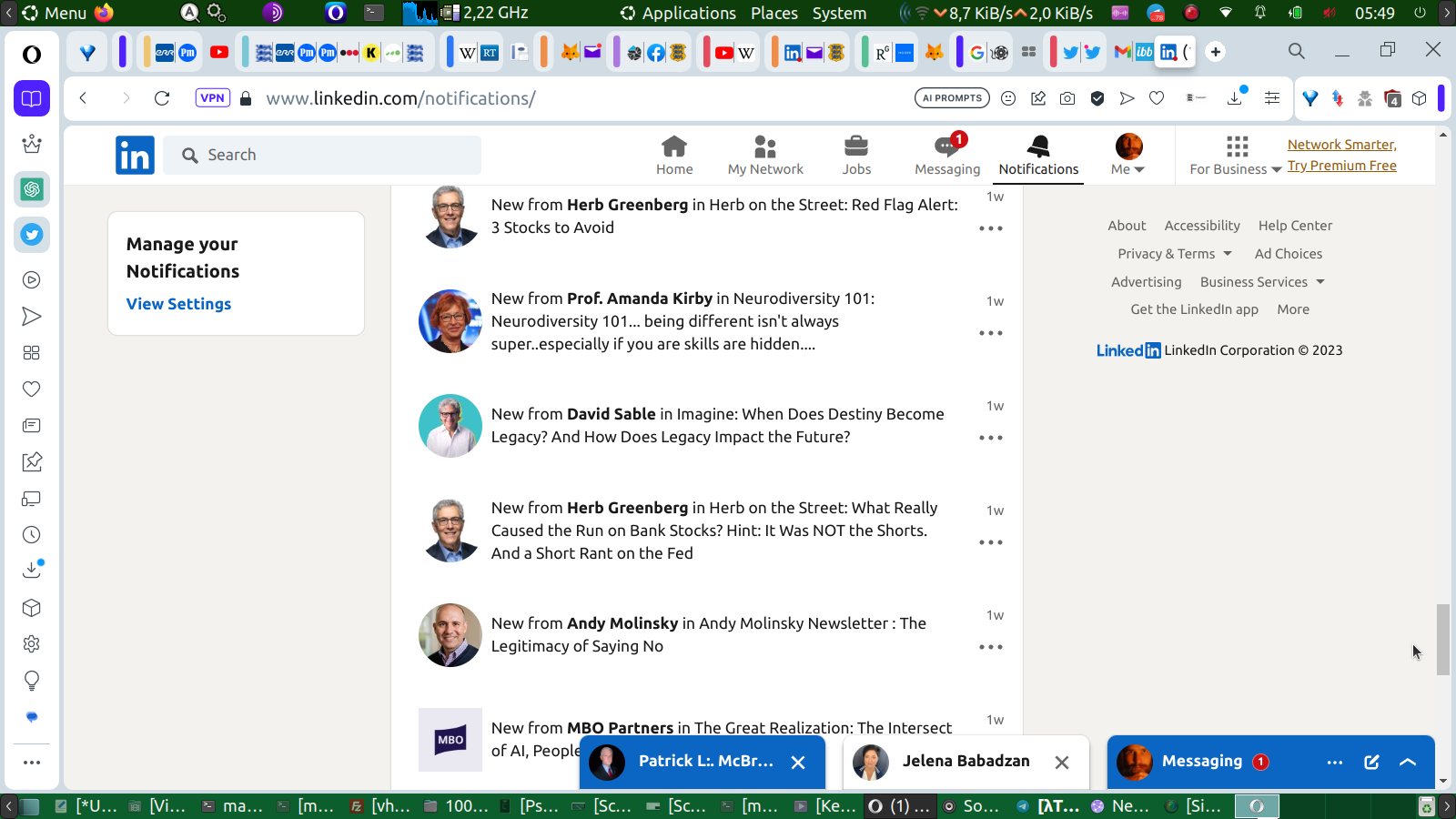
Task: Open the Player sidebar icon
Action: coord(32,280)
